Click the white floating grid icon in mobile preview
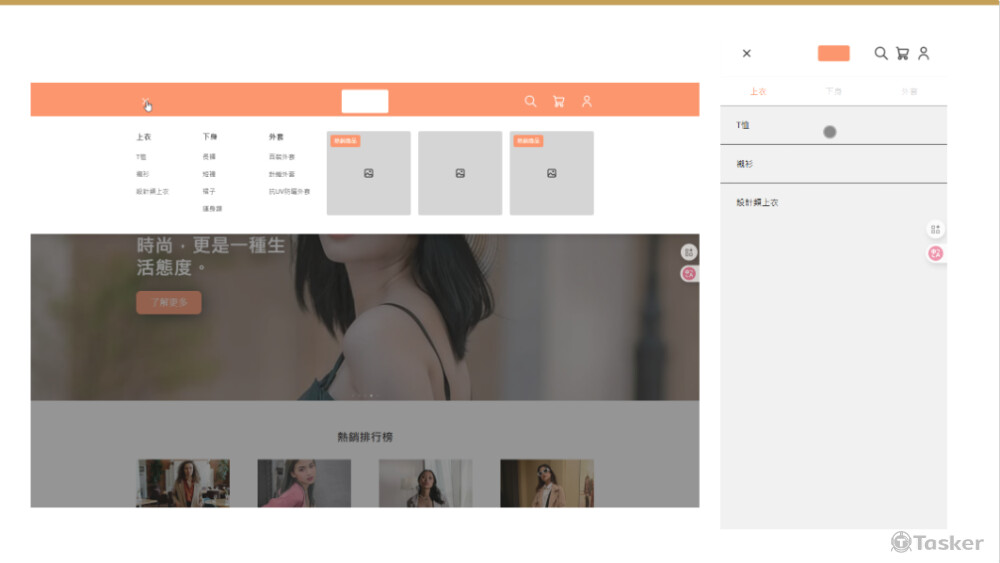The width and height of the screenshot is (1000, 563). [936, 230]
